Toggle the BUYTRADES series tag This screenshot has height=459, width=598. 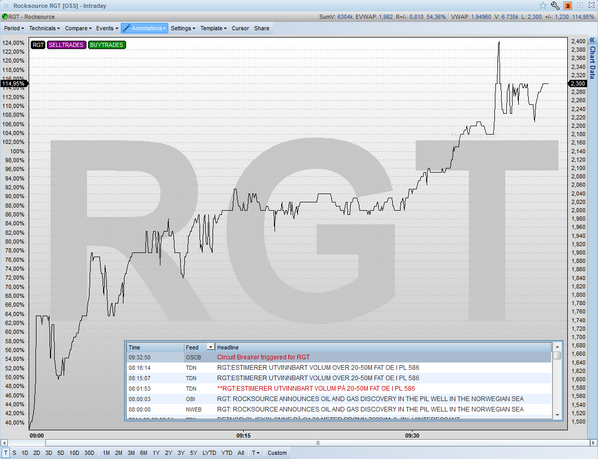107,45
